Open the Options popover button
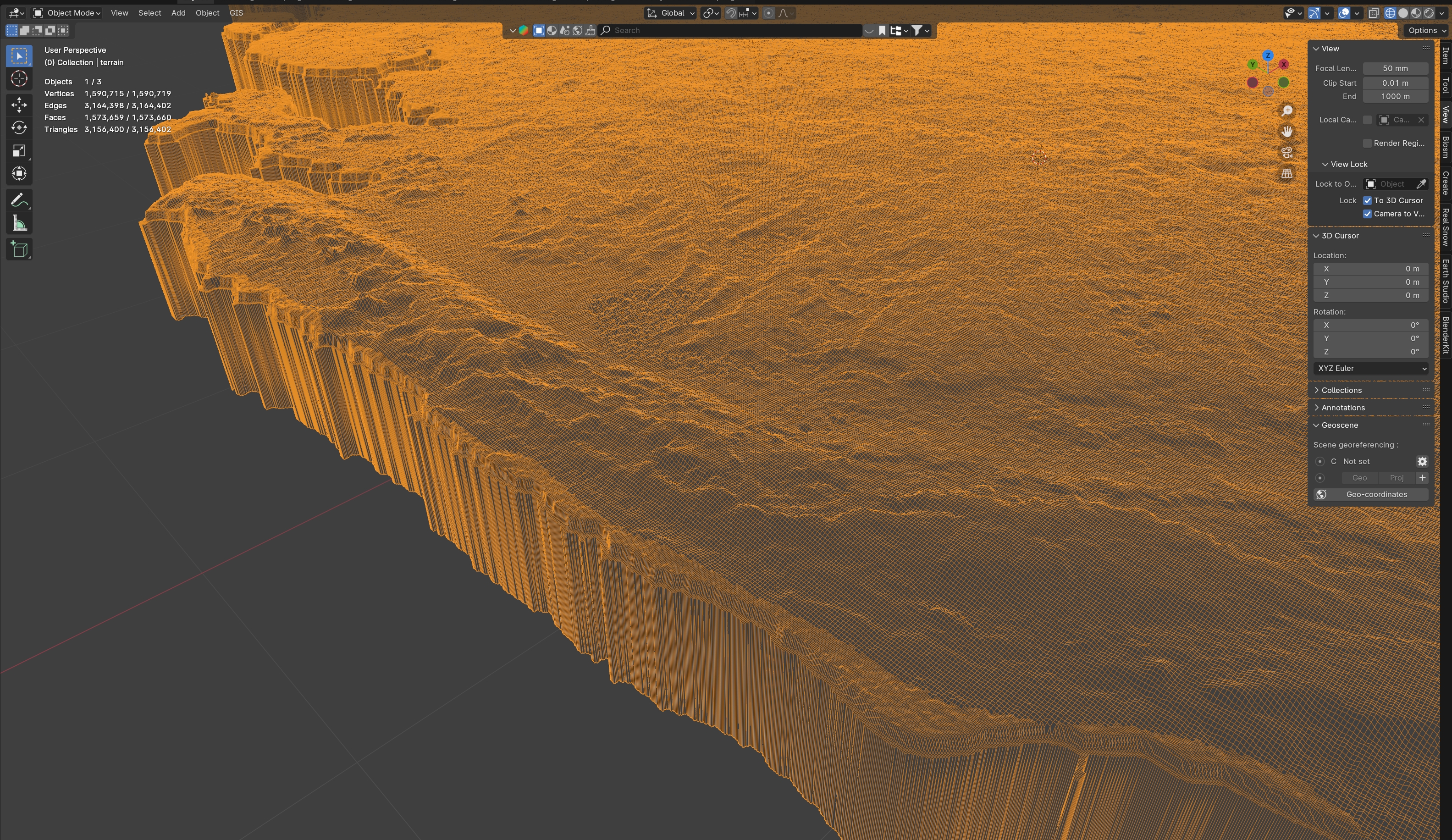Image resolution: width=1452 pixels, height=840 pixels. 1427,31
